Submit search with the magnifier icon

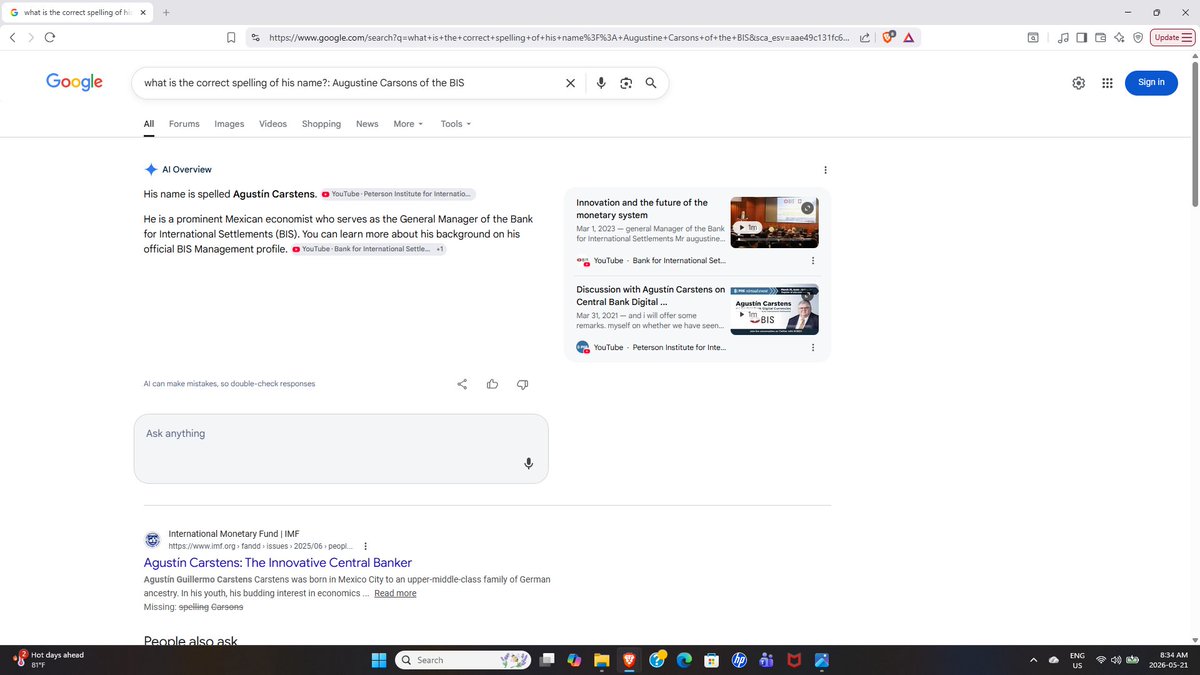tap(651, 83)
